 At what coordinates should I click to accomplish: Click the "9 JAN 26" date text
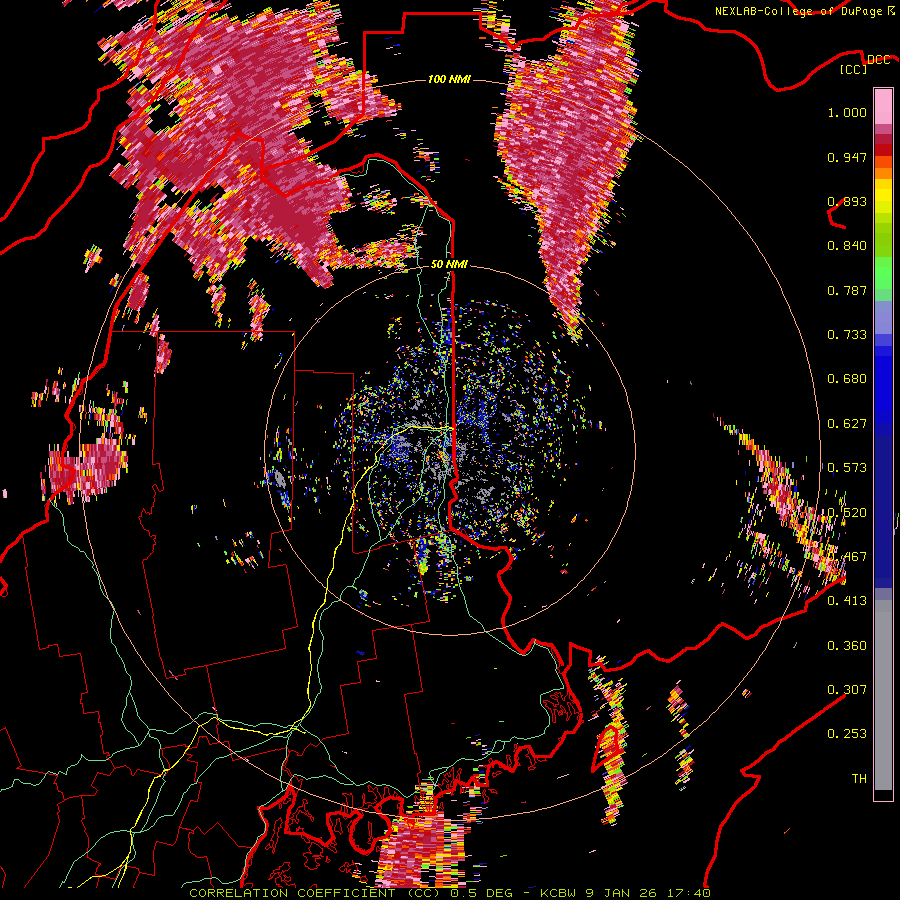click(x=622, y=893)
